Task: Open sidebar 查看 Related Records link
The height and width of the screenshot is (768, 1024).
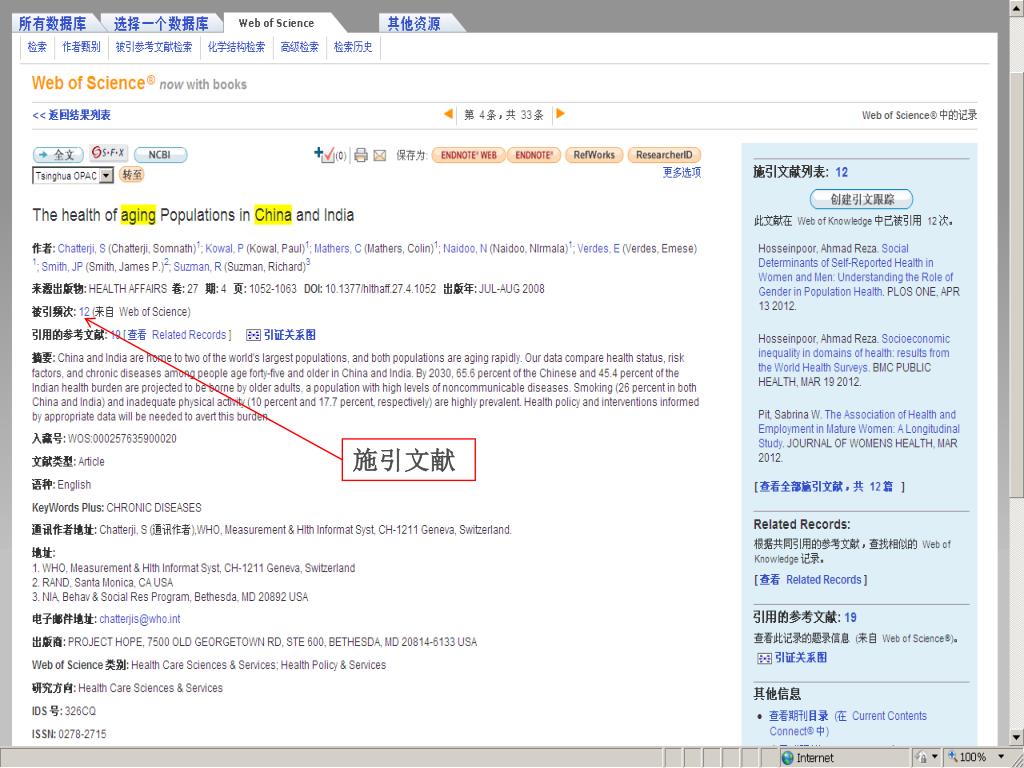Action: [x=810, y=580]
